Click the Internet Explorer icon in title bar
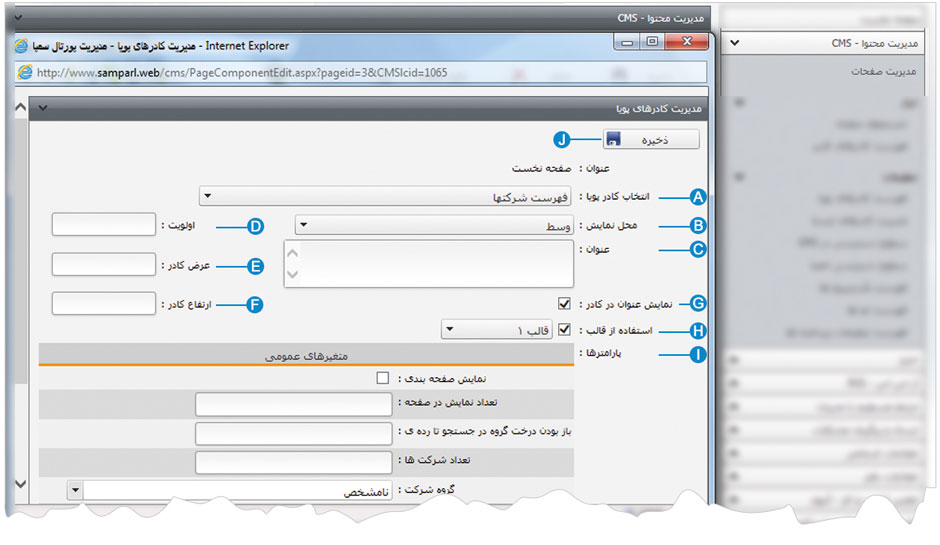This screenshot has height=545, width=940. pyautogui.click(x=22, y=45)
